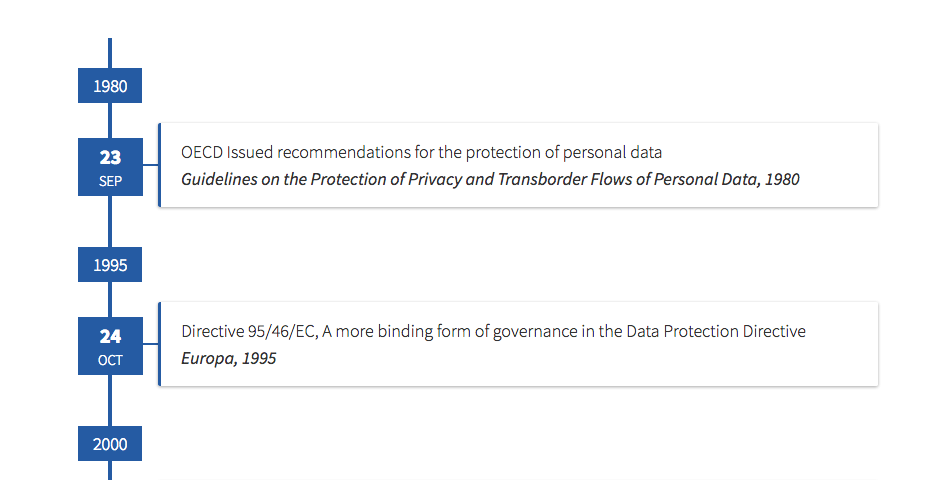Open the OECD recommendations headline text
Screen dimensions: 949x480
pyautogui.click(x=421, y=152)
